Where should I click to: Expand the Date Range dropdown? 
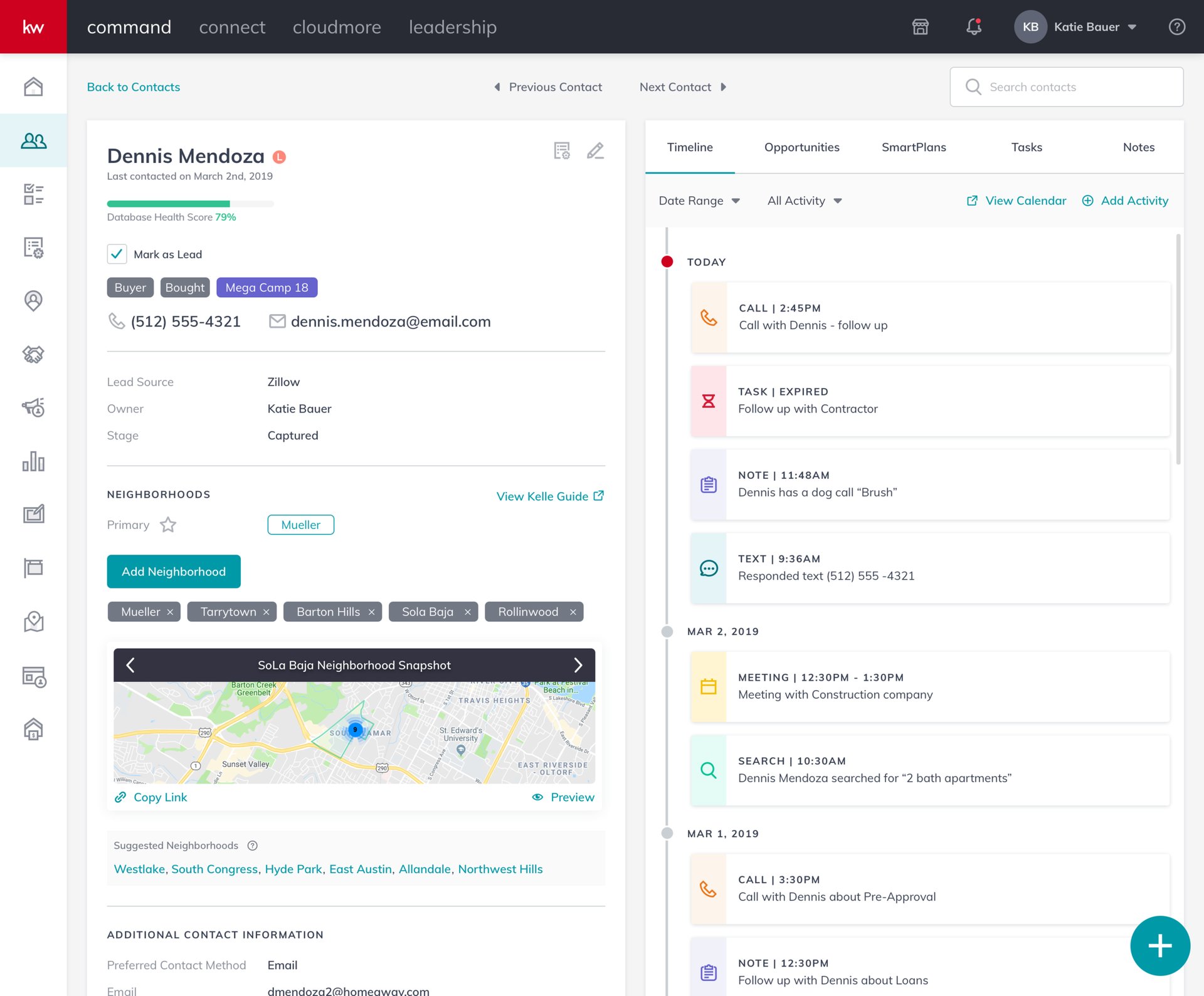pyautogui.click(x=699, y=201)
